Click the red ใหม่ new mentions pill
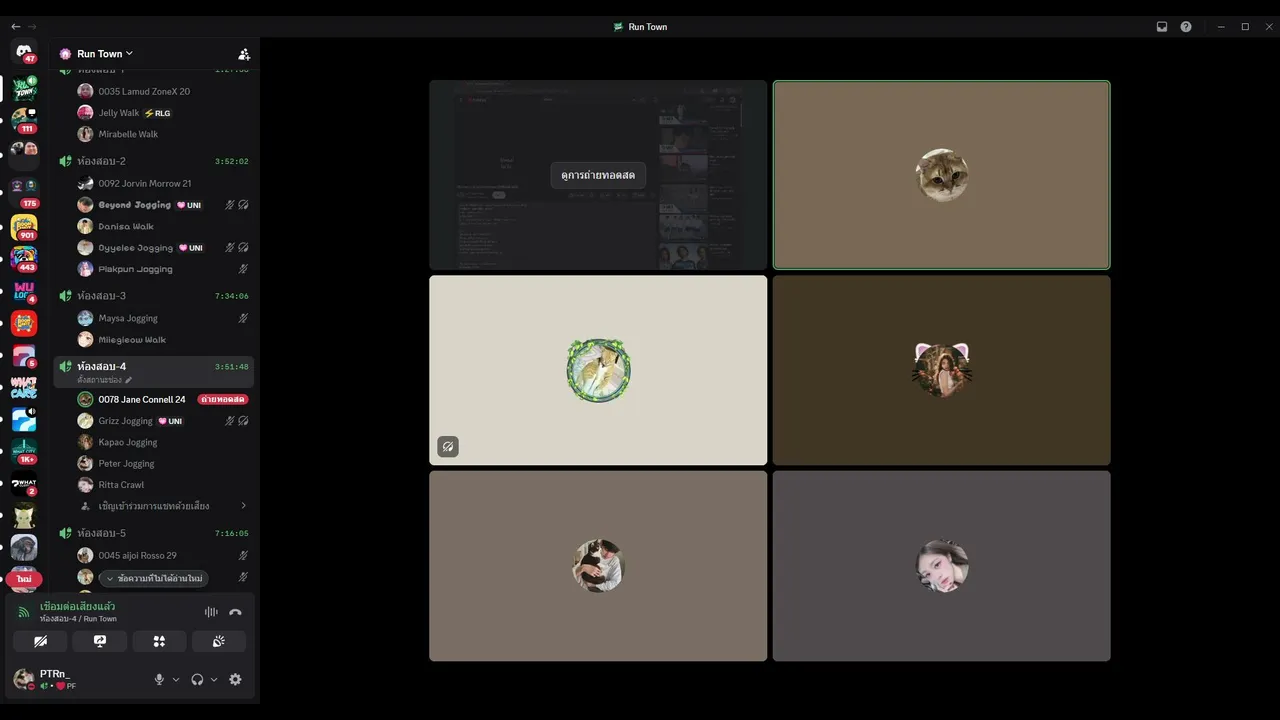 [24, 579]
